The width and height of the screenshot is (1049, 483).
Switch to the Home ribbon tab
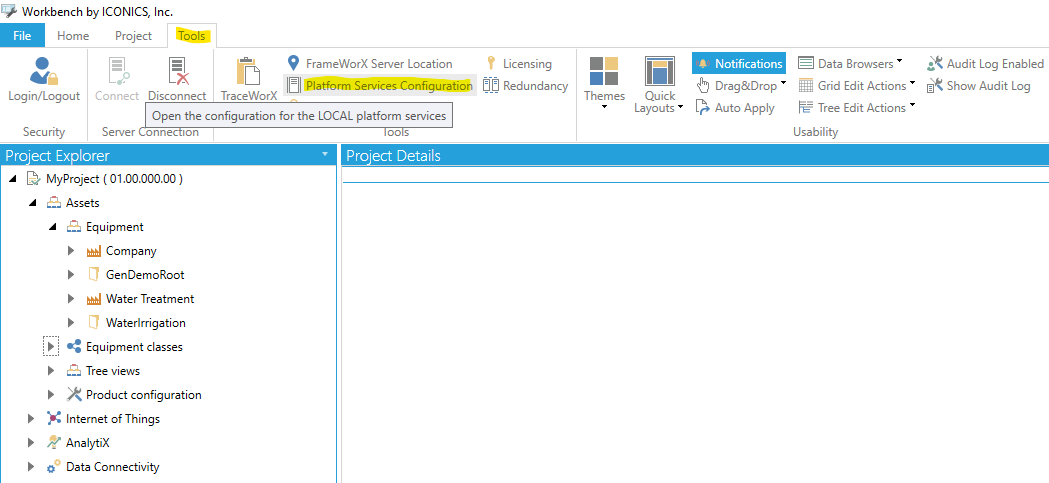point(73,36)
